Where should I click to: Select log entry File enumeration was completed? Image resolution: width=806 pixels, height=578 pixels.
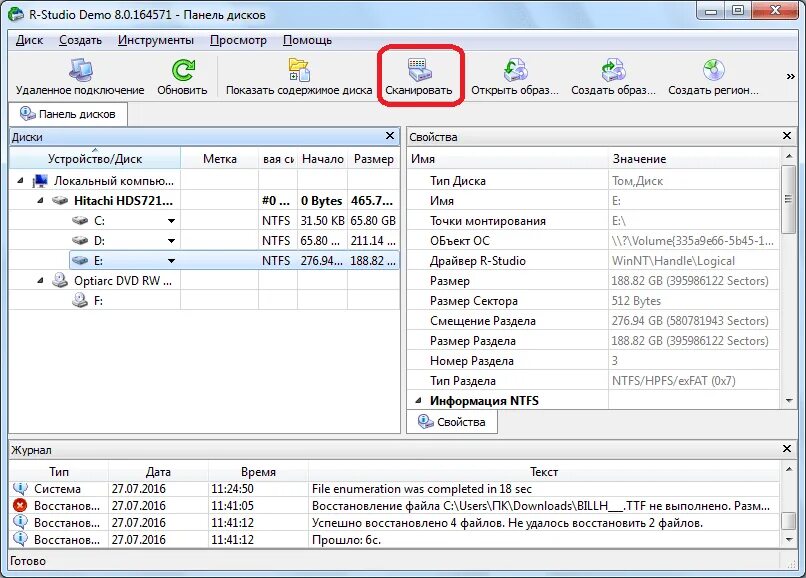click(394, 489)
